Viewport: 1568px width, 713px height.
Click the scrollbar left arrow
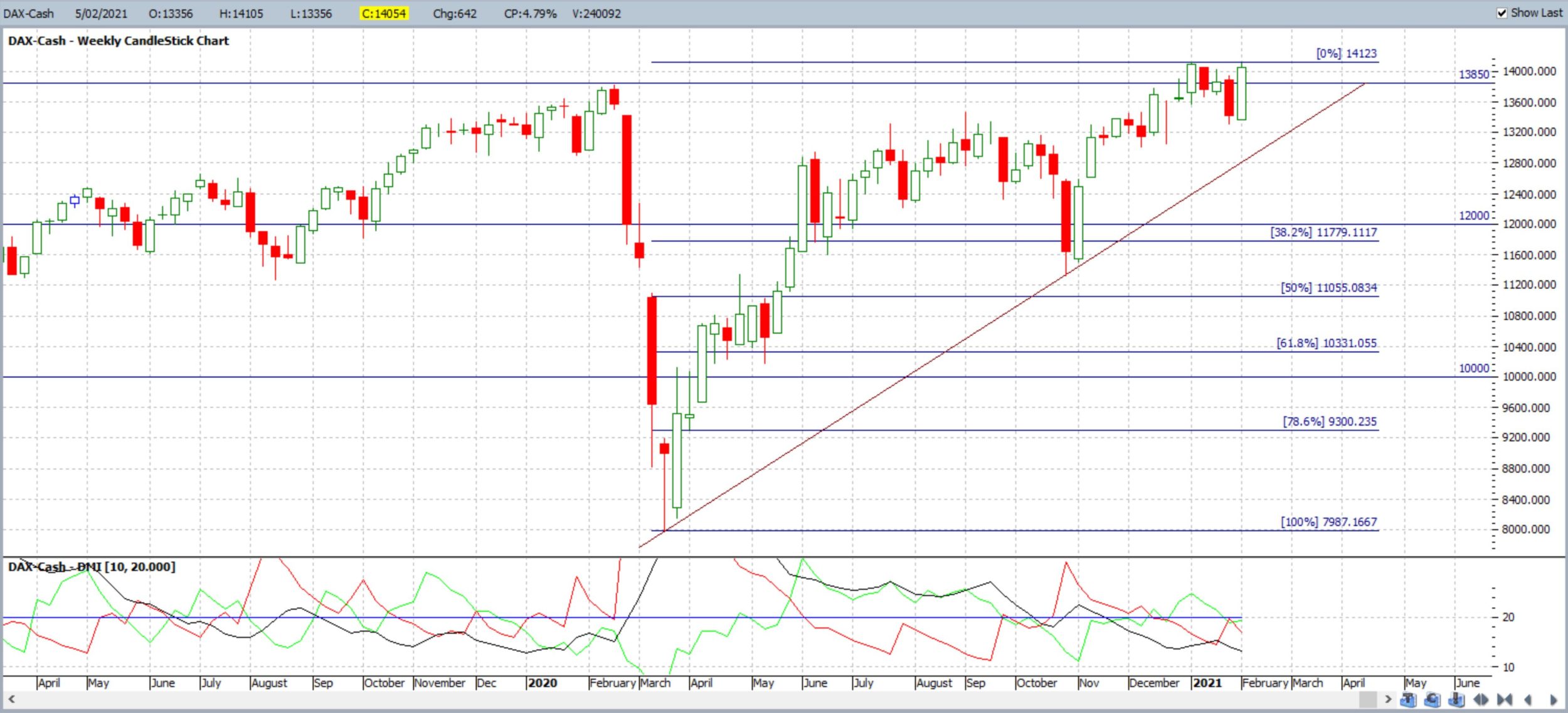pyautogui.click(x=11, y=699)
